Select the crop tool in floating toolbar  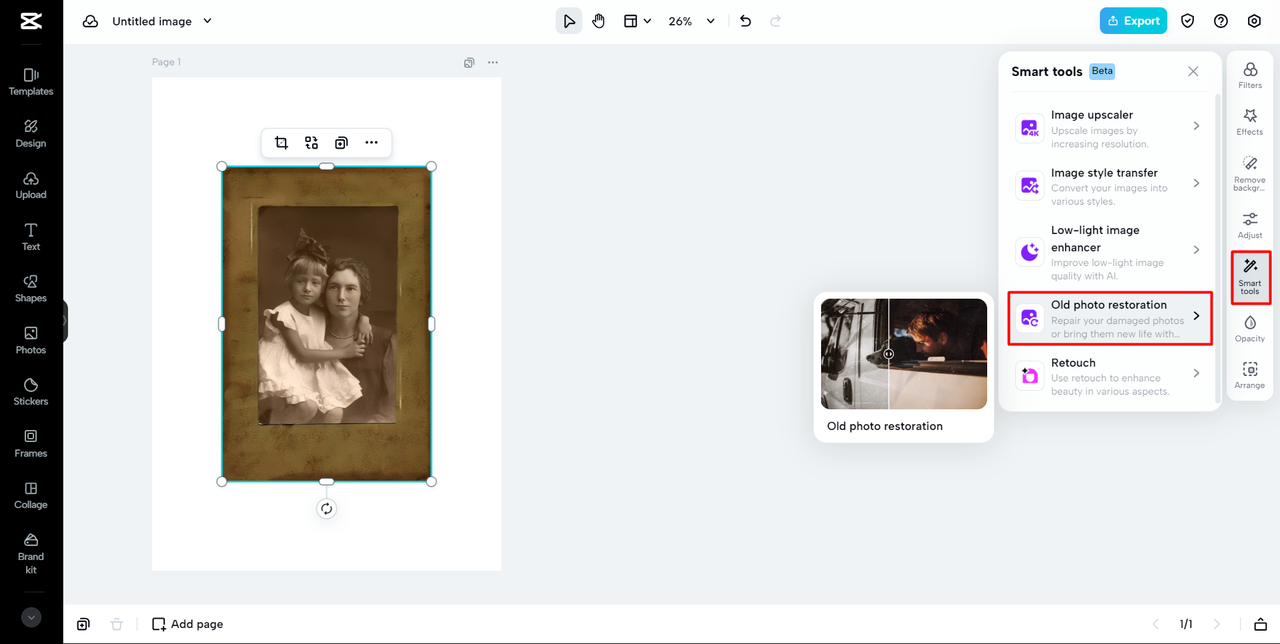(x=281, y=143)
